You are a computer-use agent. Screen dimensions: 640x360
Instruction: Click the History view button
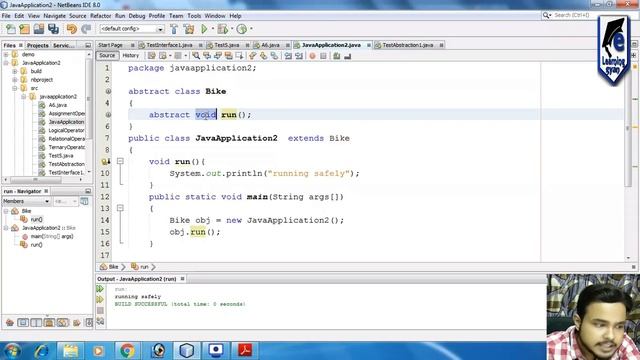131,56
